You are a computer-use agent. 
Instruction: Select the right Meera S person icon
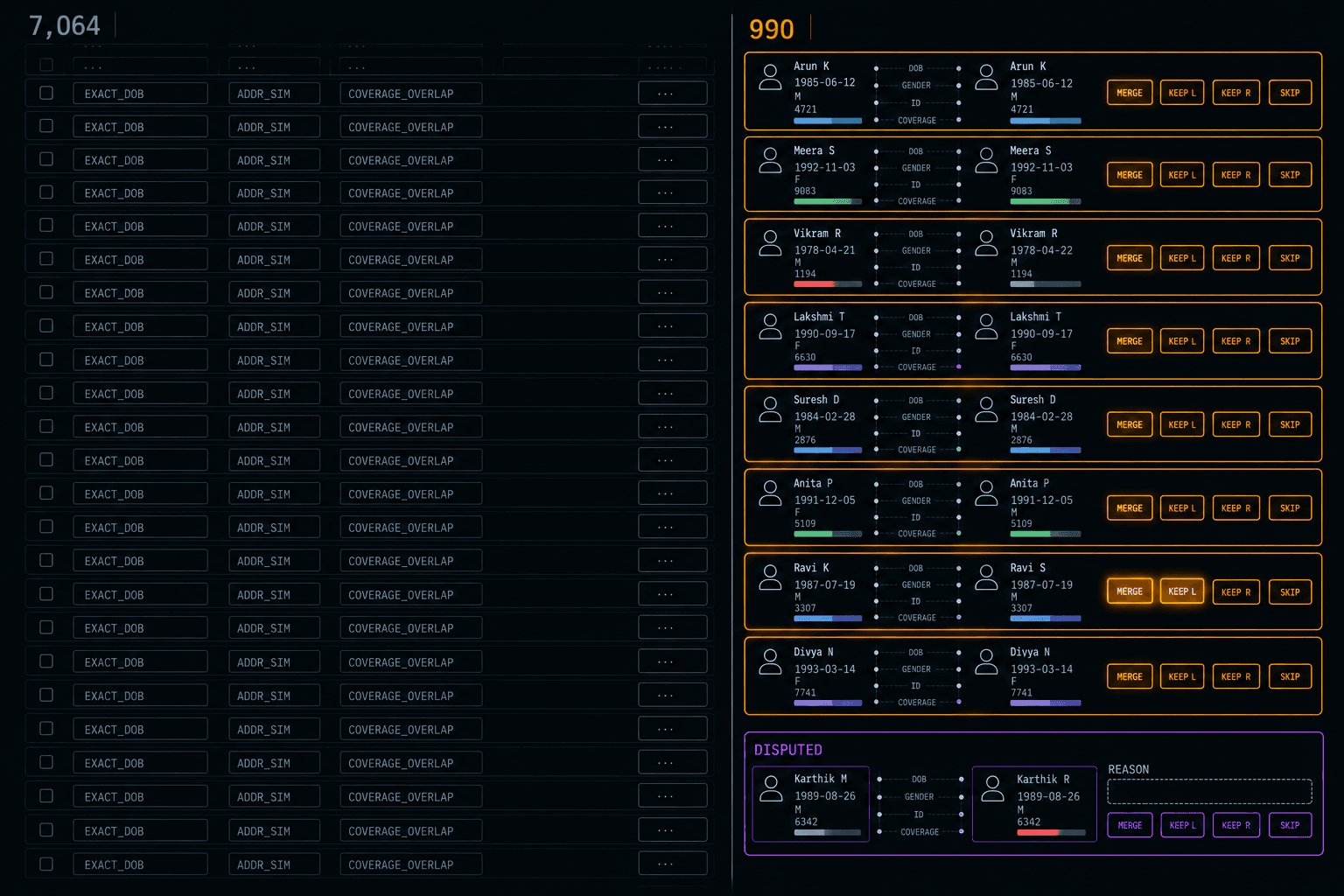(x=986, y=160)
